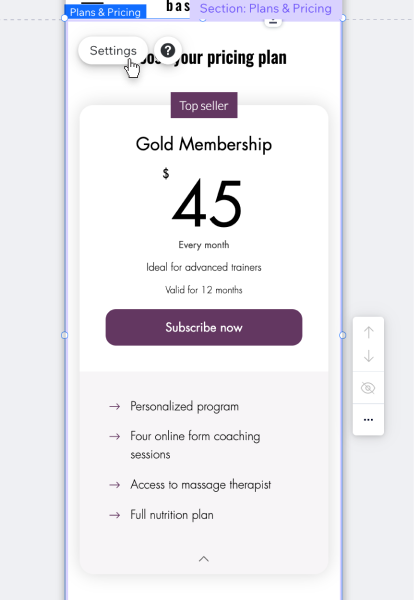414x600 pixels.
Task: Select the Section: Plans & Pricing label
Action: [x=266, y=8]
